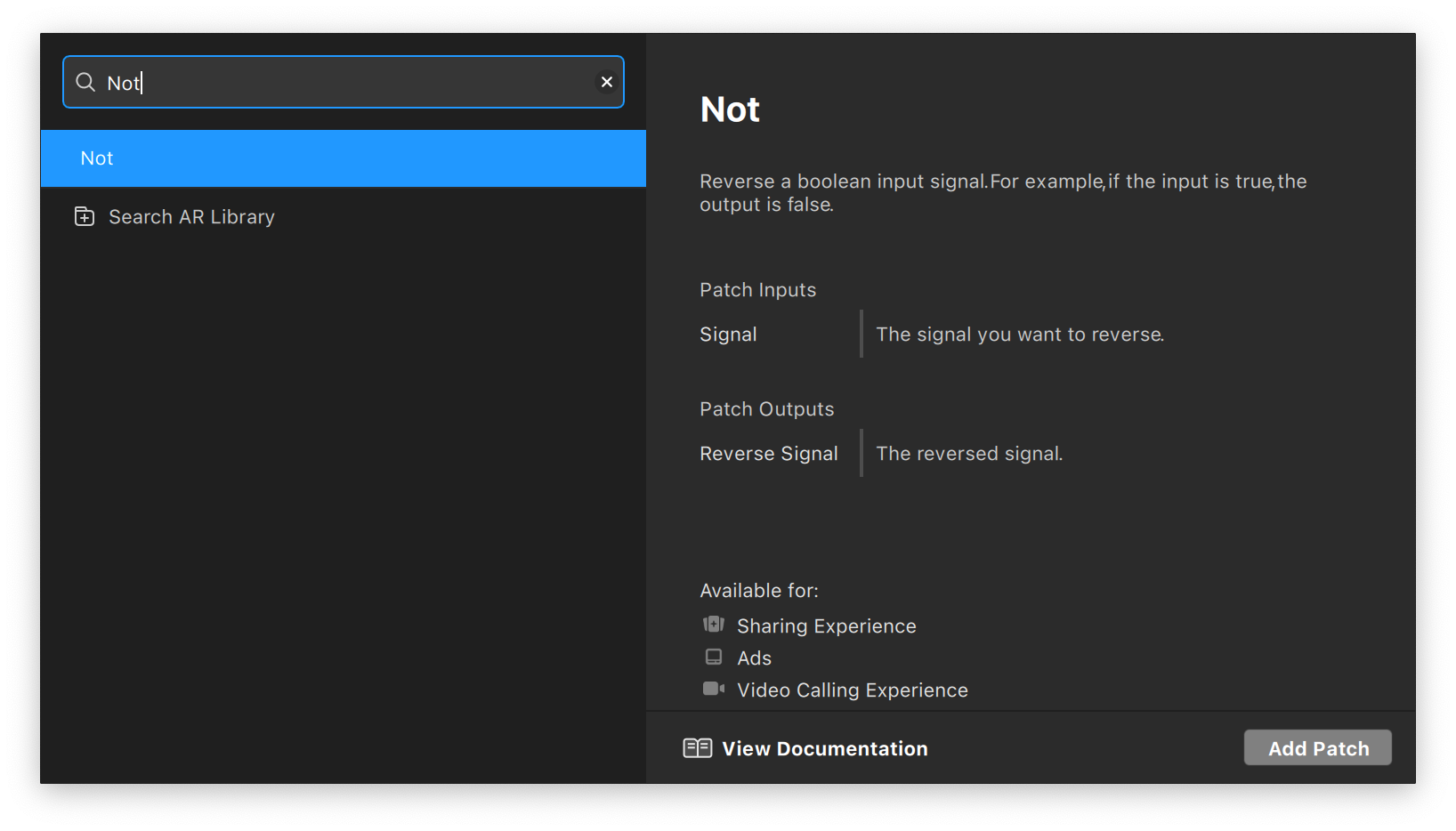Image resolution: width=1456 pixels, height=831 pixels.
Task: Click the Available for label
Action: (759, 591)
